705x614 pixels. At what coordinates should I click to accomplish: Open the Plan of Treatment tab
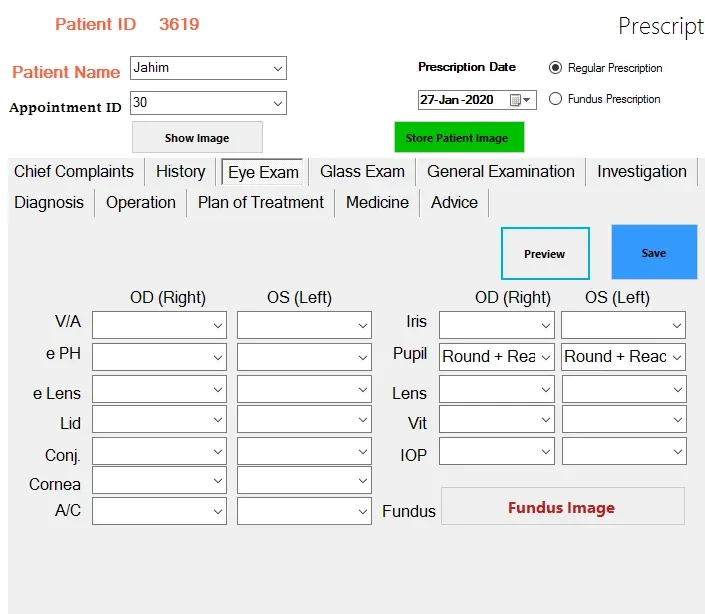[261, 202]
